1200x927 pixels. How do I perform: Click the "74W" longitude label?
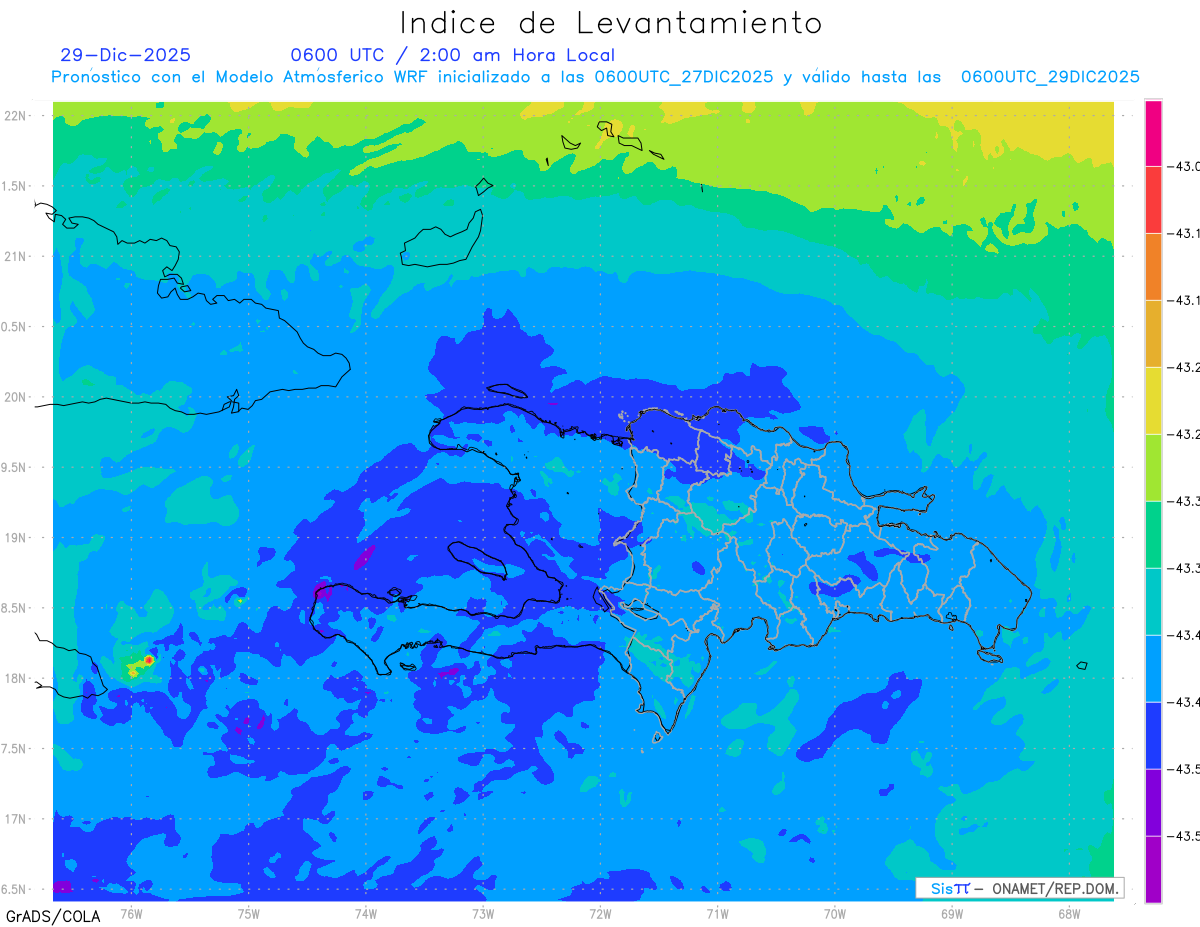coord(365,913)
